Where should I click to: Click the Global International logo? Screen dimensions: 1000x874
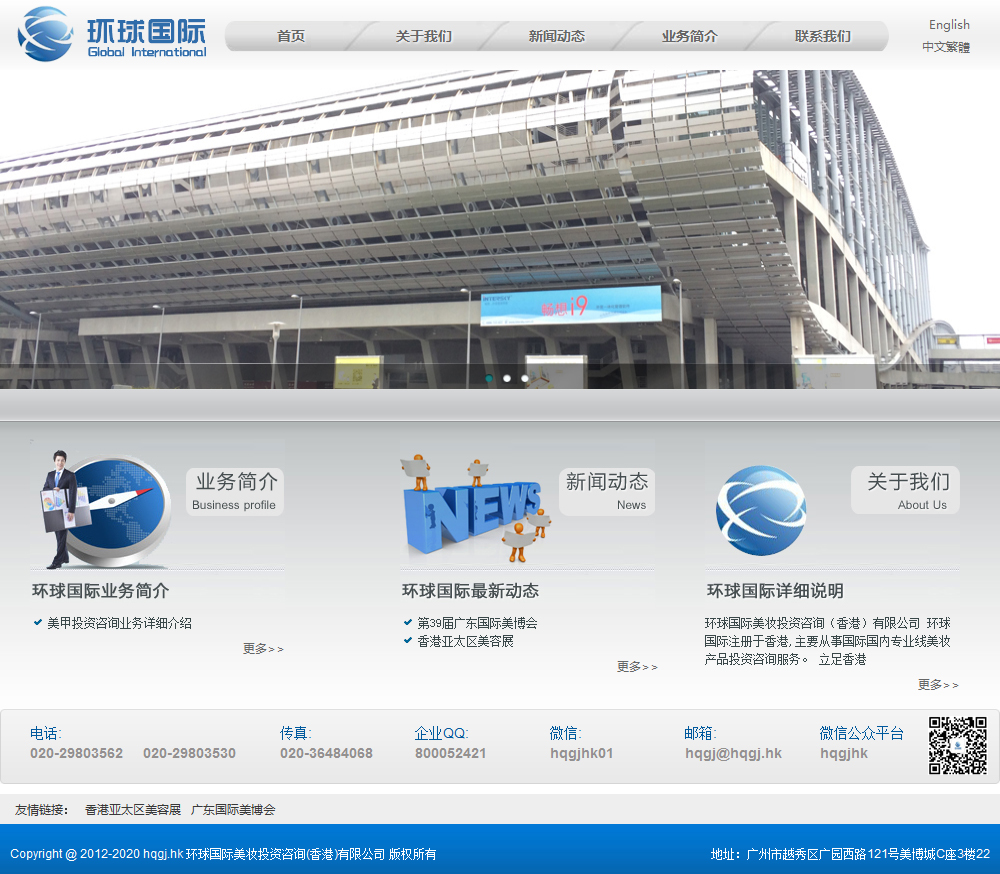tap(112, 34)
